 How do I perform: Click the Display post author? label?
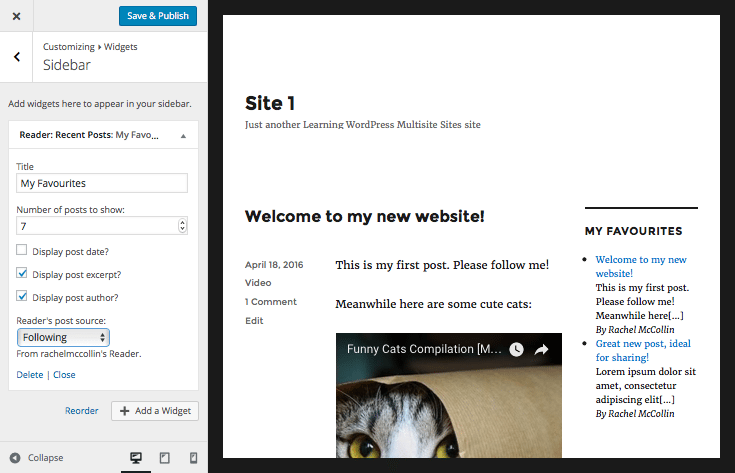pos(75,298)
